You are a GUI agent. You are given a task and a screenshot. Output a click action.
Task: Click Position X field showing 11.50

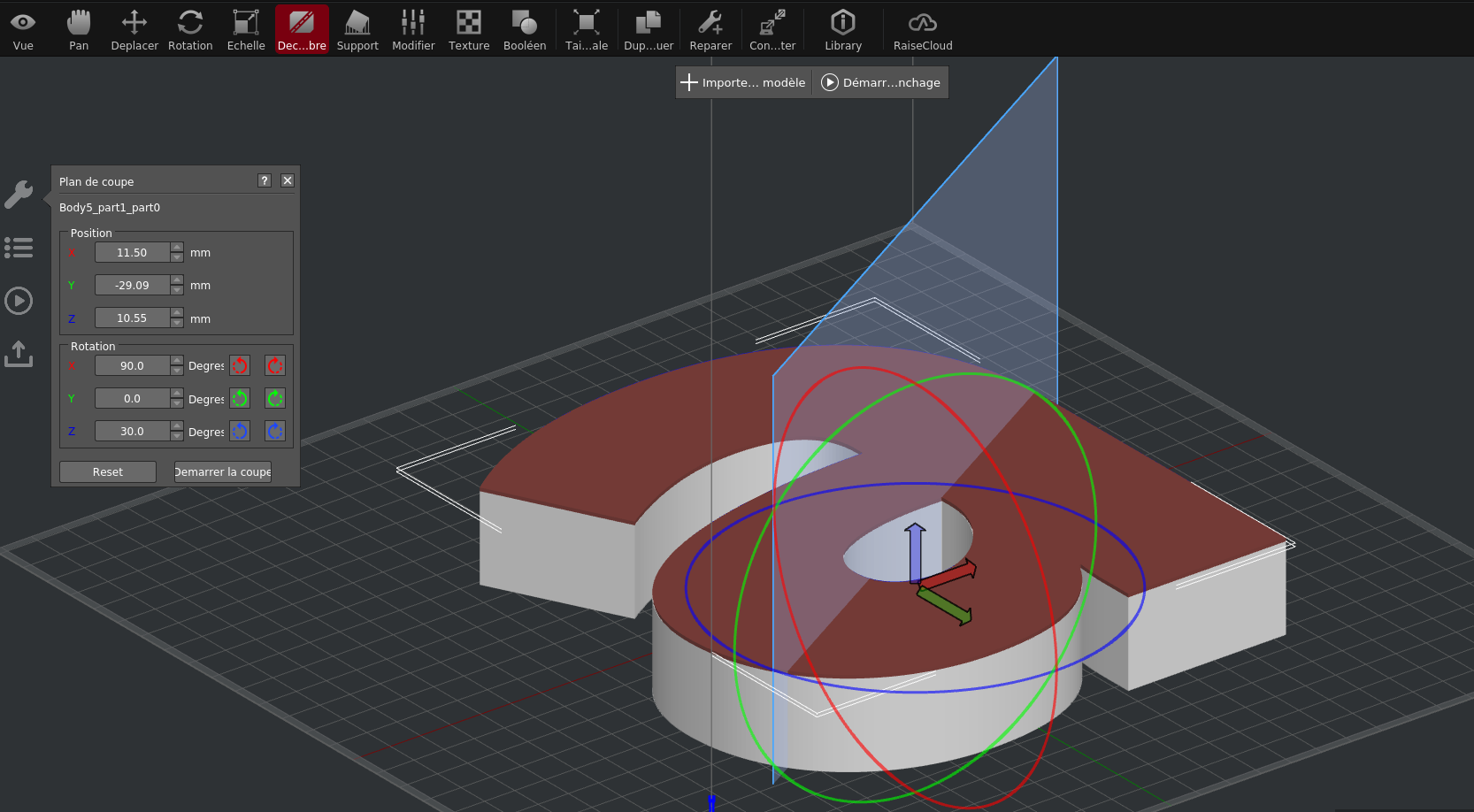click(132, 252)
